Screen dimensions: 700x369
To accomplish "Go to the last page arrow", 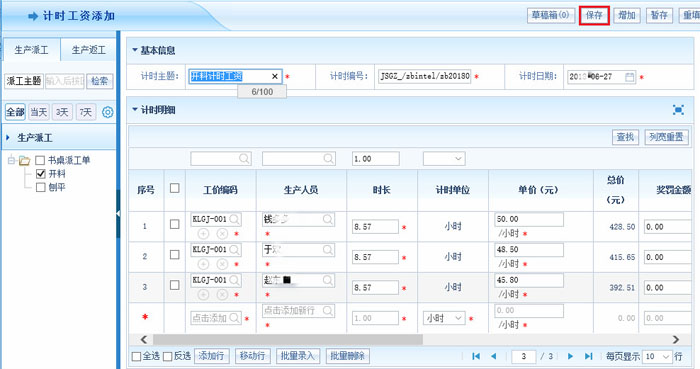I will tap(588, 356).
